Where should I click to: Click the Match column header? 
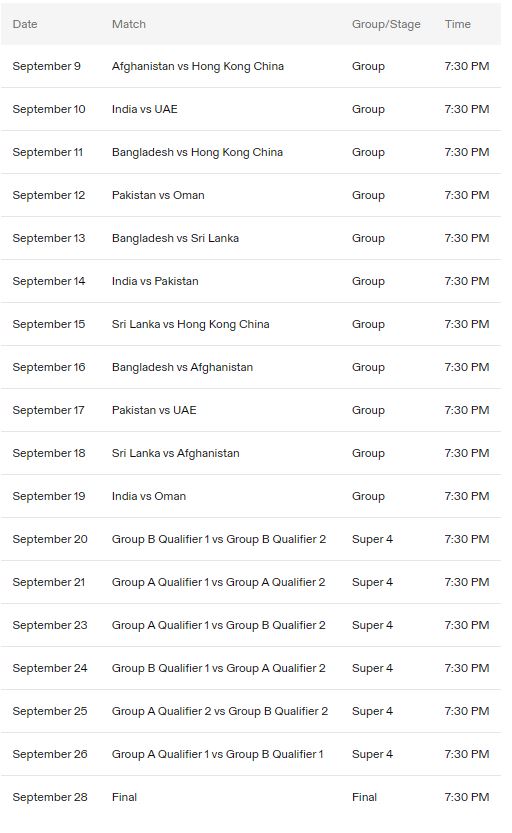(129, 24)
